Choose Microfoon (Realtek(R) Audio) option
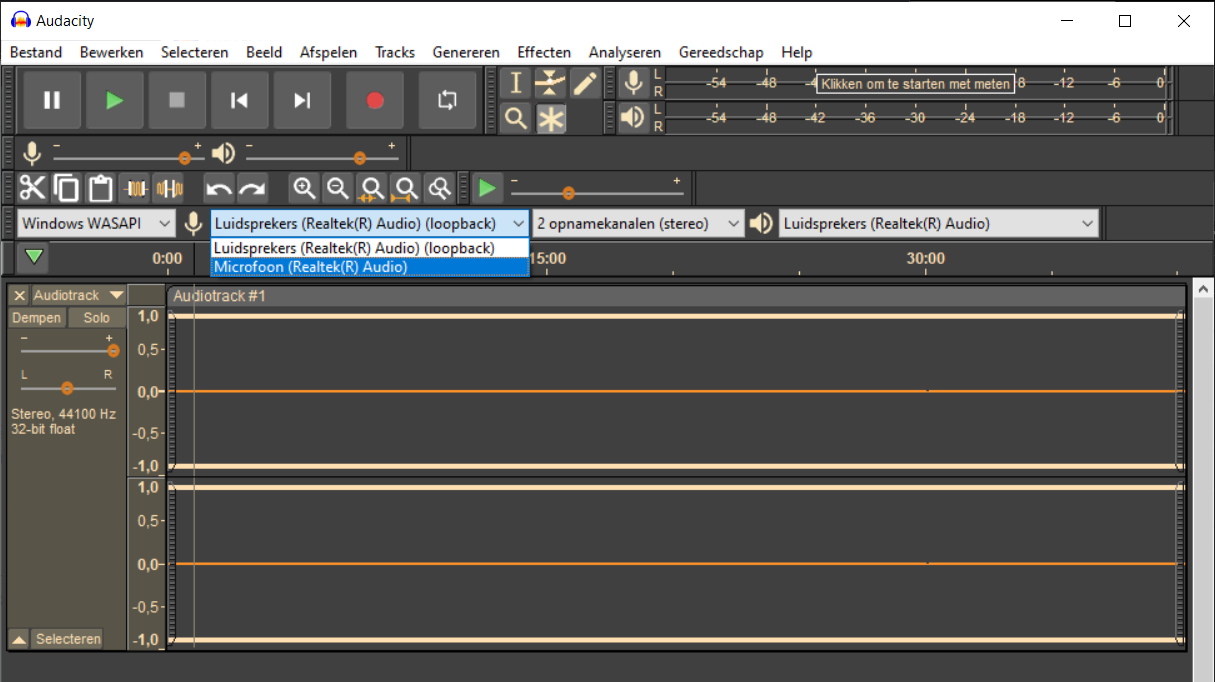 pos(369,267)
